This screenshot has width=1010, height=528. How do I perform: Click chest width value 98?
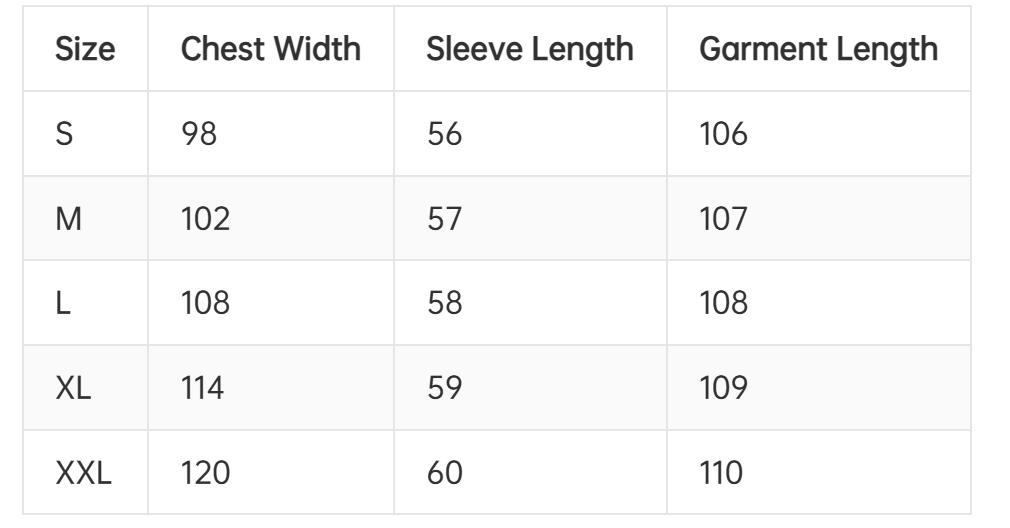tap(199, 134)
